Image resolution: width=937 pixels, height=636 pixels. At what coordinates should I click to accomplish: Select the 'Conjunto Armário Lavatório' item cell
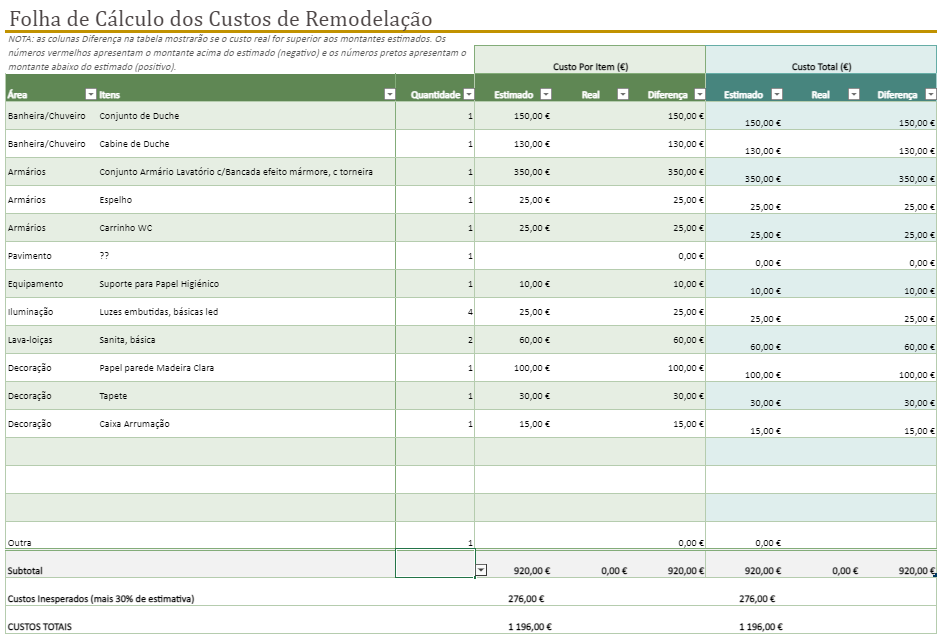[x=246, y=172]
